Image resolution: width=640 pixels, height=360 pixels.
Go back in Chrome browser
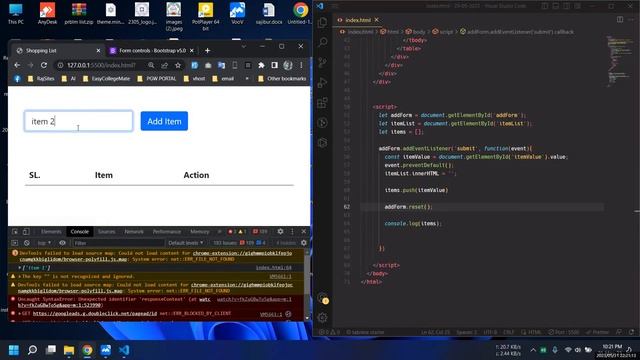coord(17,65)
